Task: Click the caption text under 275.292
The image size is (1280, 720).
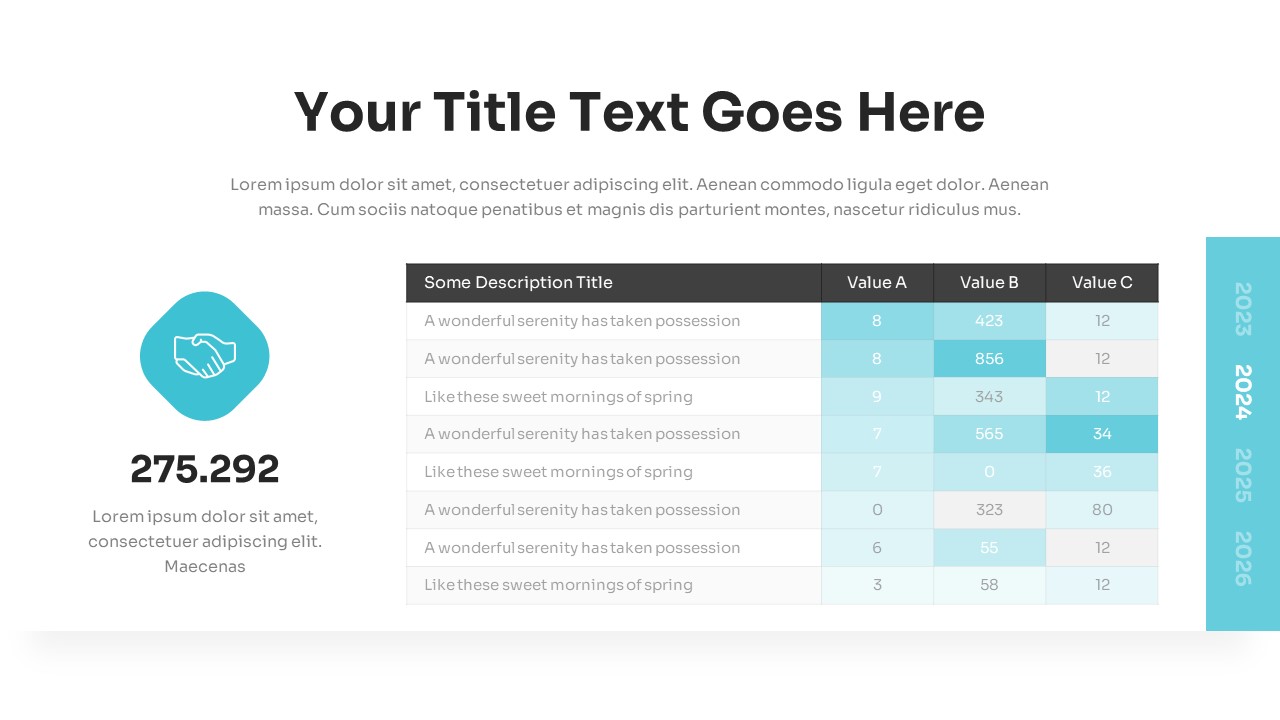Action: click(x=205, y=541)
